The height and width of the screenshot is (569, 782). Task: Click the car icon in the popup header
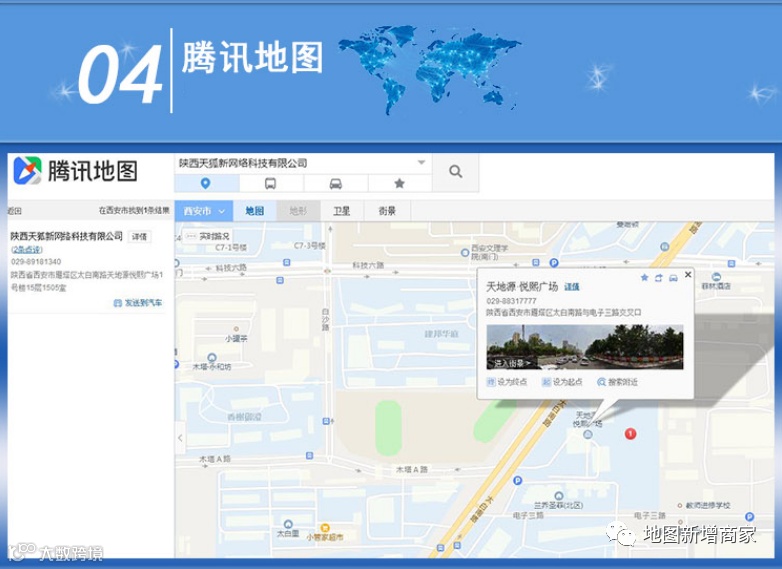pyautogui.click(x=673, y=278)
